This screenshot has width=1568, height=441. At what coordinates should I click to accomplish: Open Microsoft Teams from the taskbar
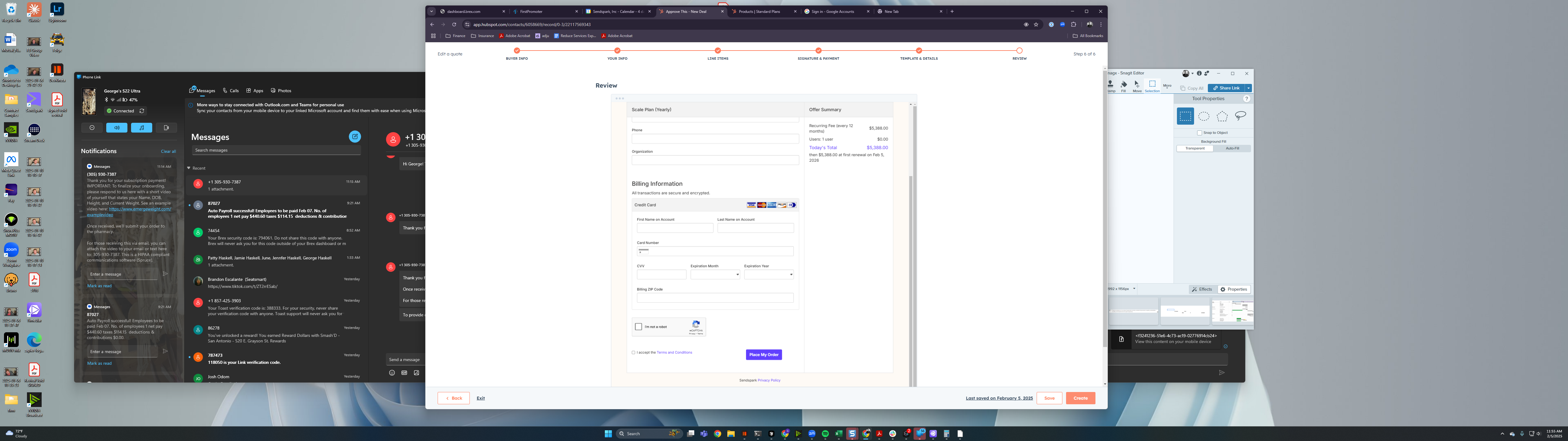704,434
